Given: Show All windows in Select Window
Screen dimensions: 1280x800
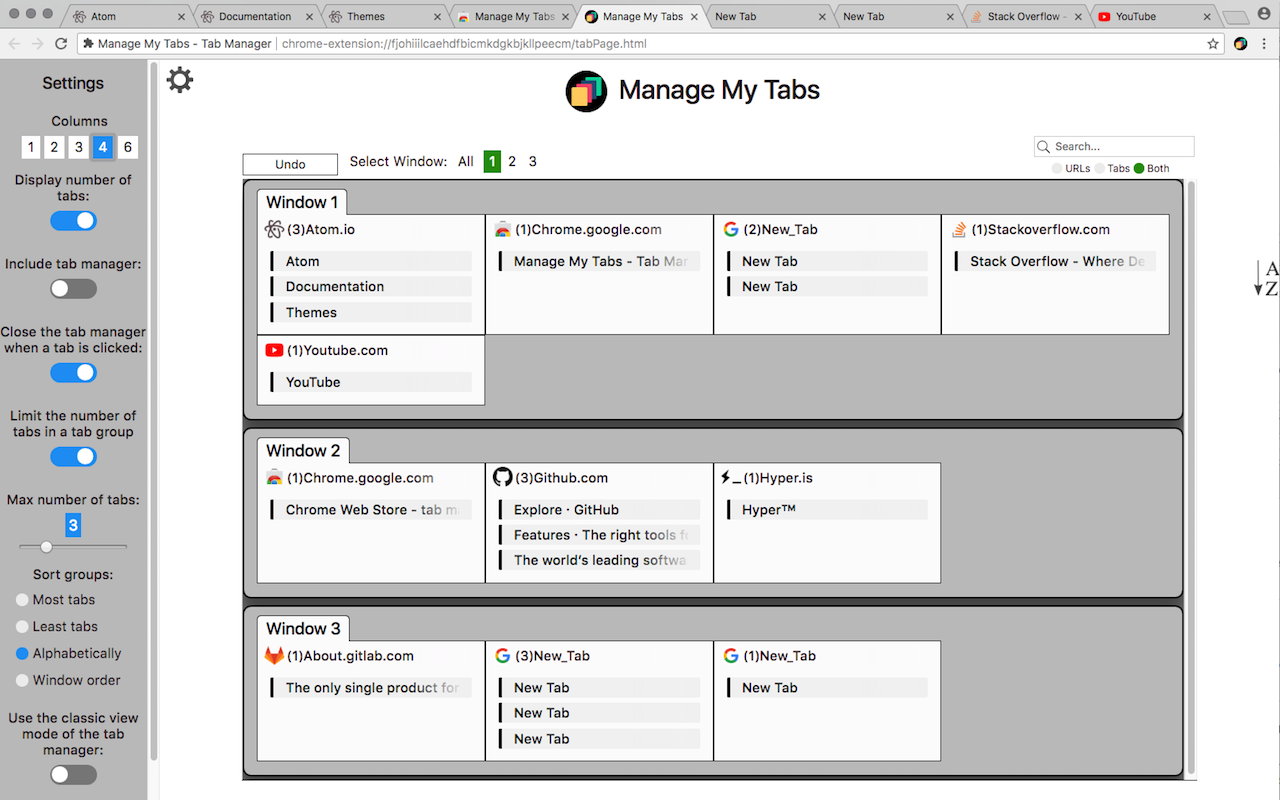Looking at the screenshot, I should point(466,162).
